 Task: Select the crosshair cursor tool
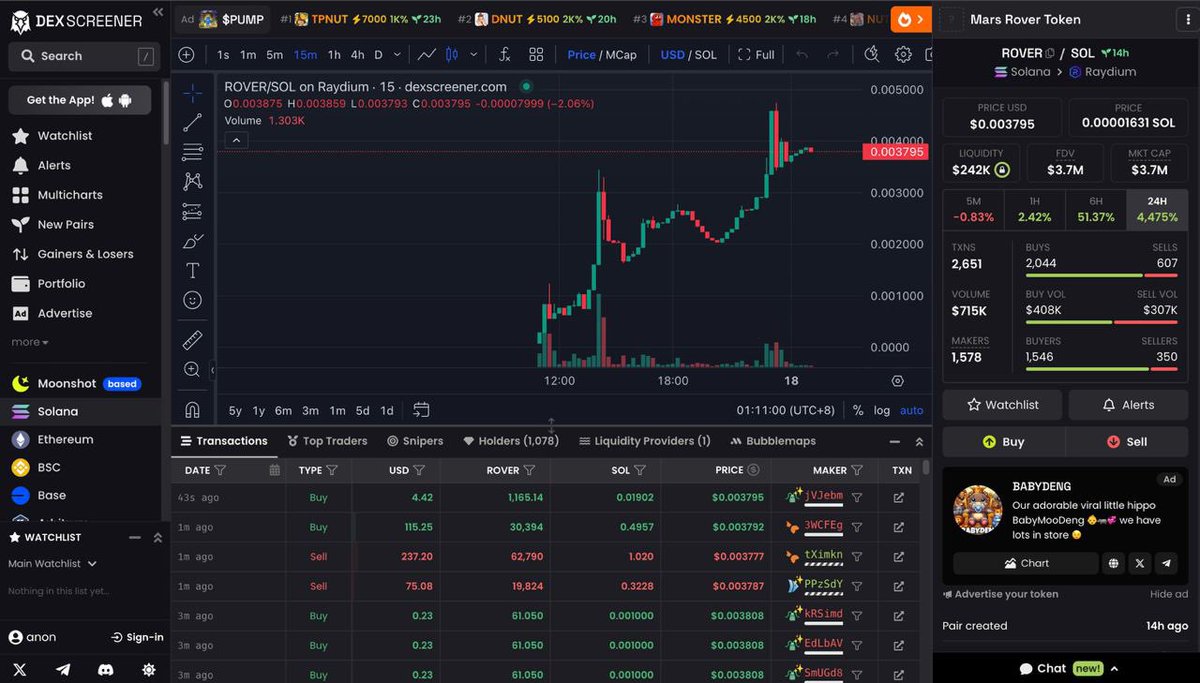pos(193,93)
